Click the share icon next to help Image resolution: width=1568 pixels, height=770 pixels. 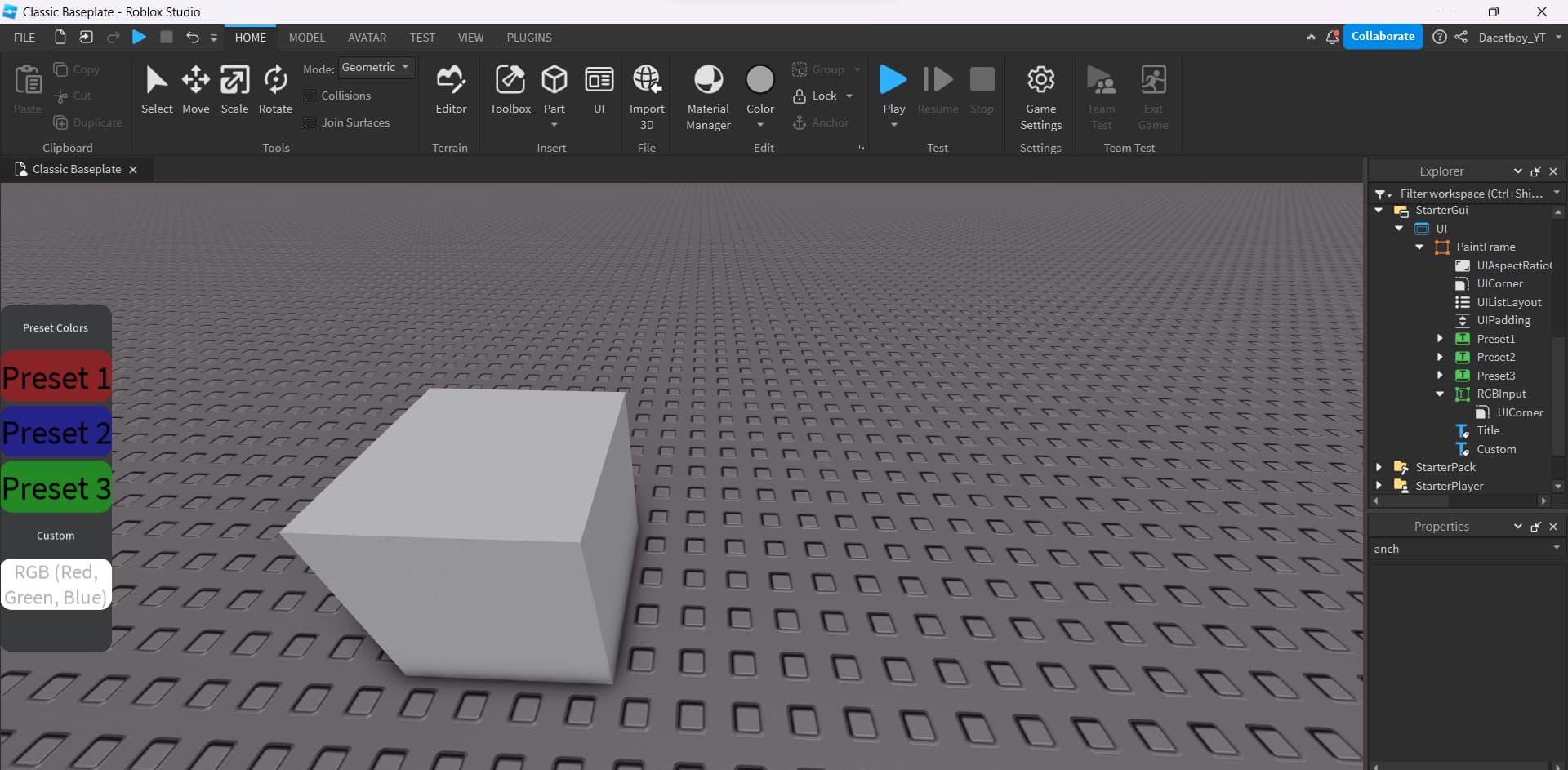click(x=1461, y=37)
